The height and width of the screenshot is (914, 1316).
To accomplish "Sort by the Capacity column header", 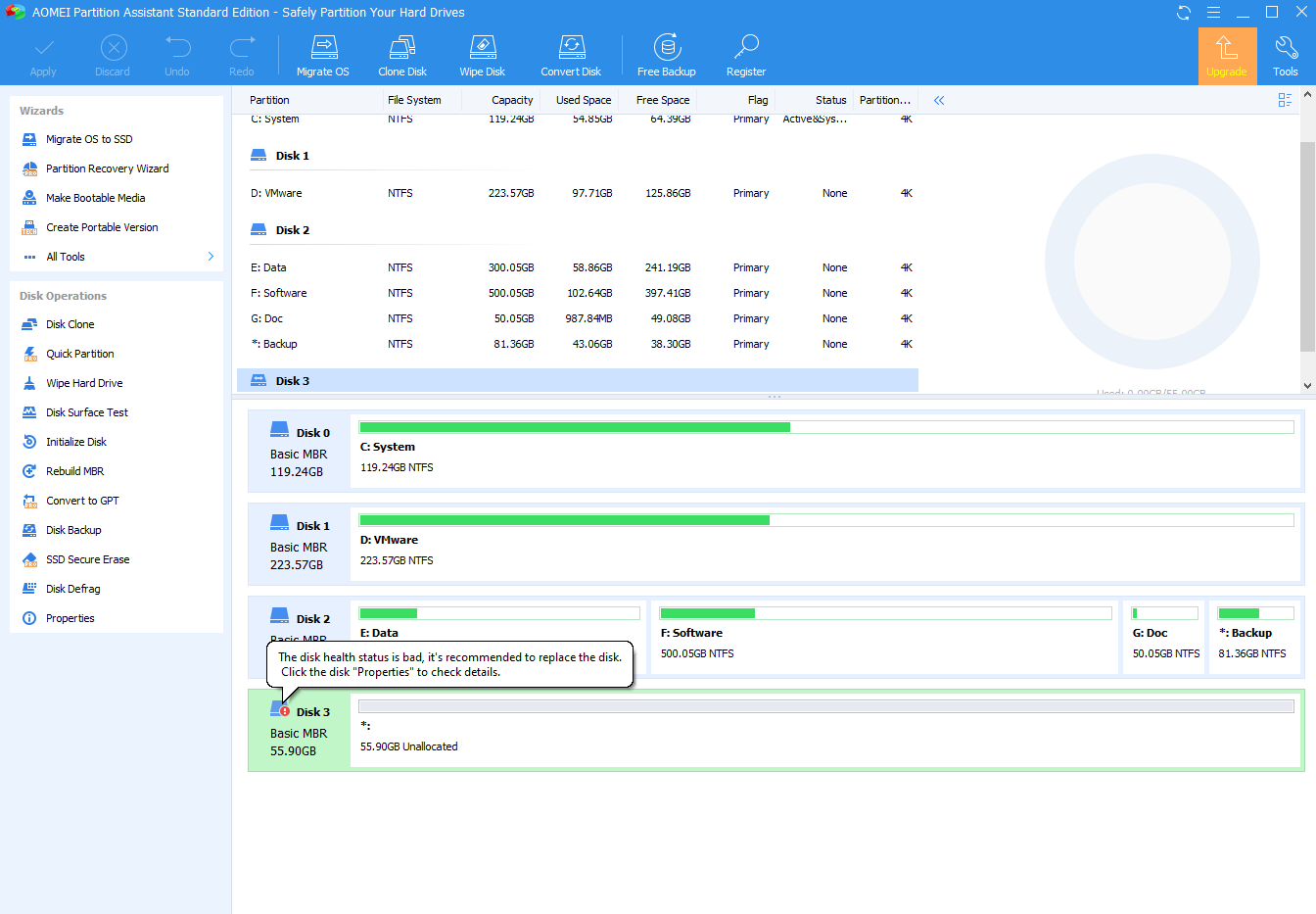I will coord(511,100).
